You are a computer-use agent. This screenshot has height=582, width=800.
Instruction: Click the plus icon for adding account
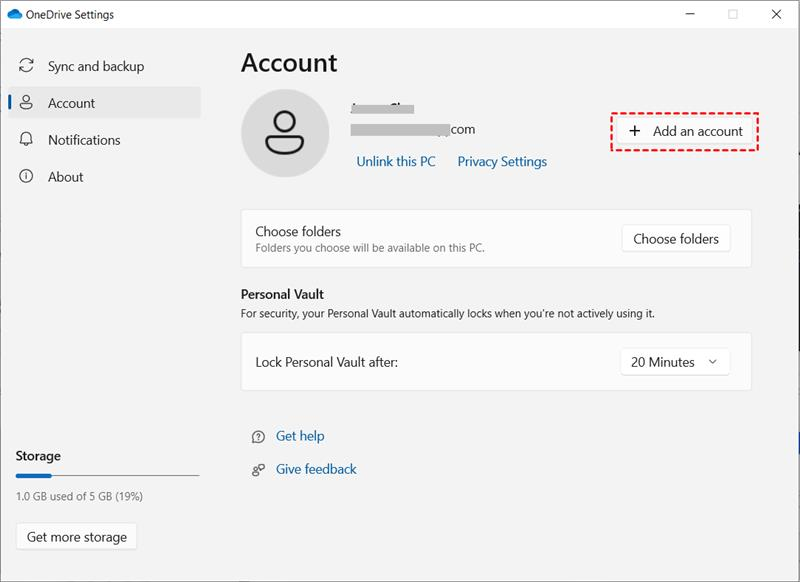(634, 131)
